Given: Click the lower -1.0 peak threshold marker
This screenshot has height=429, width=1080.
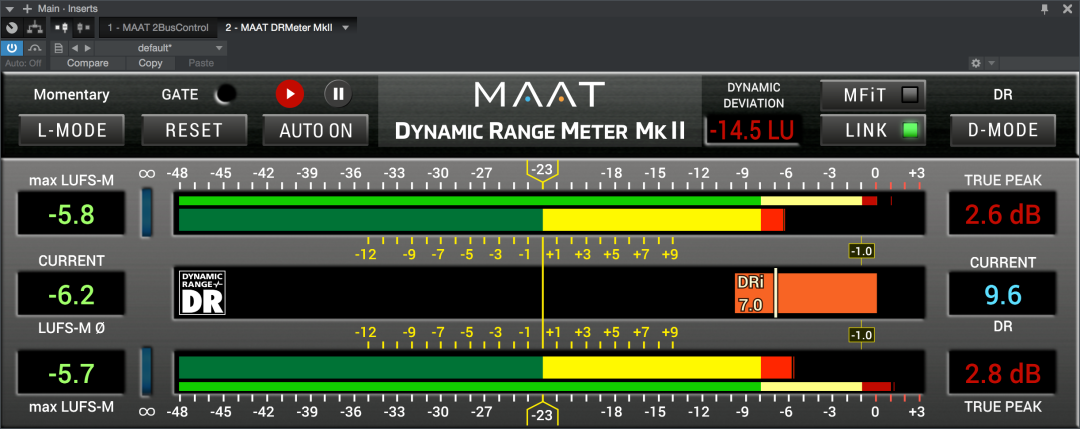Looking at the screenshot, I should (862, 335).
